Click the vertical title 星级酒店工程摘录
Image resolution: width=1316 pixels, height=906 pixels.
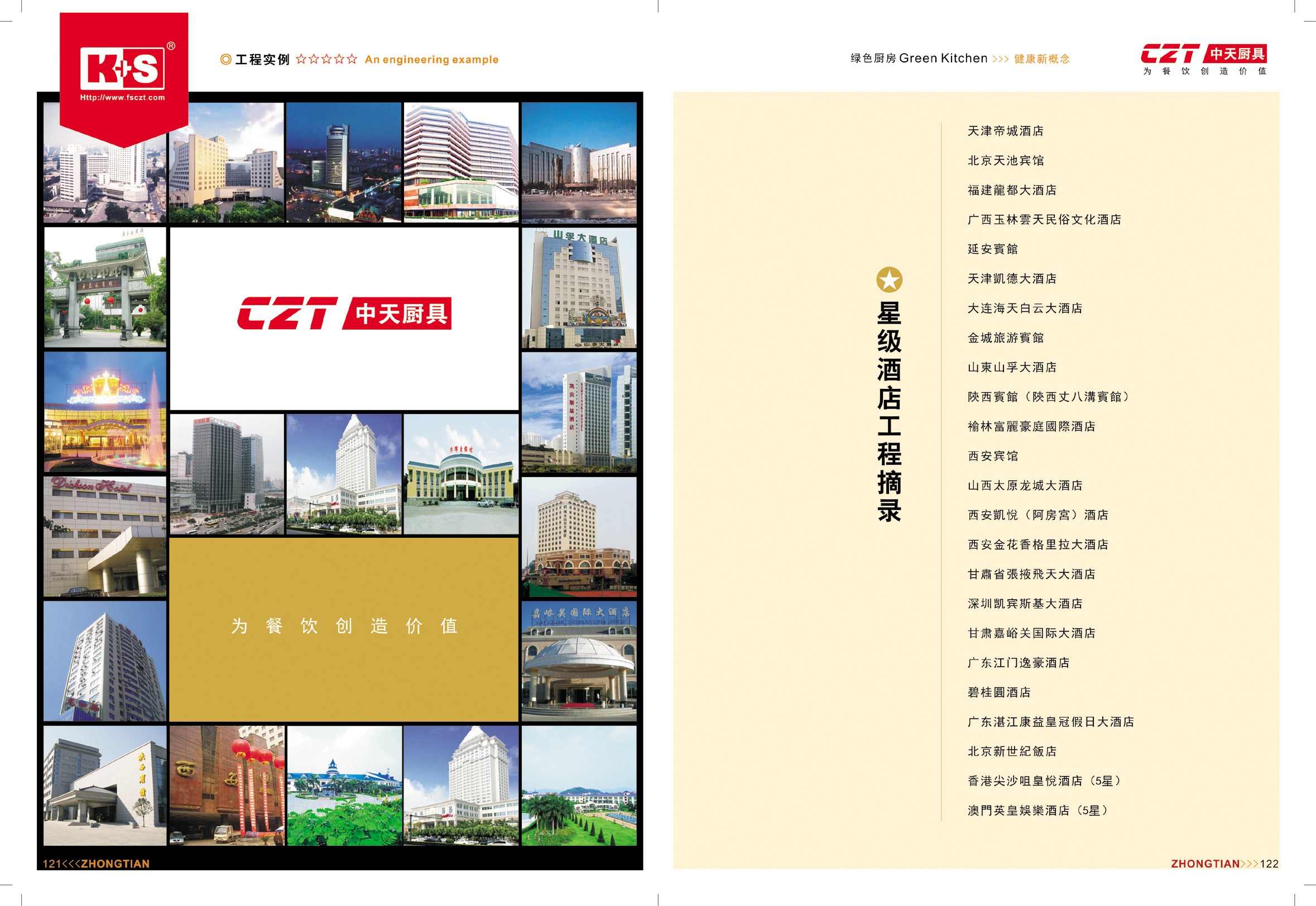coord(889,412)
